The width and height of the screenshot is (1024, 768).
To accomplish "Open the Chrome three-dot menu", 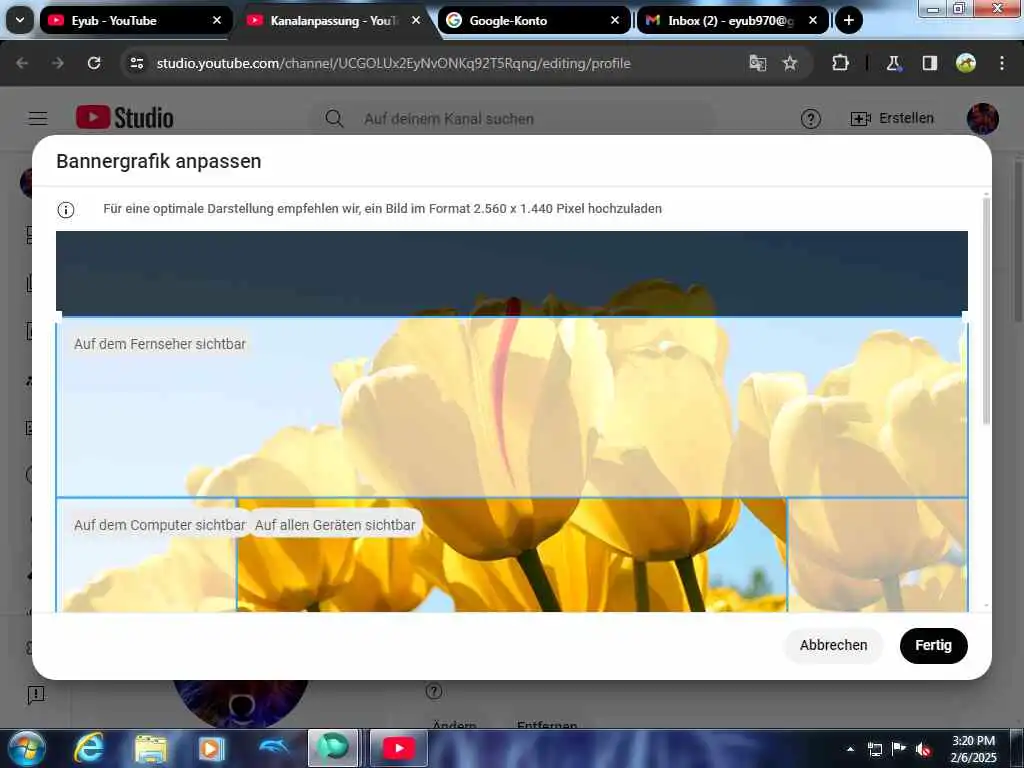I will pyautogui.click(x=1002, y=63).
